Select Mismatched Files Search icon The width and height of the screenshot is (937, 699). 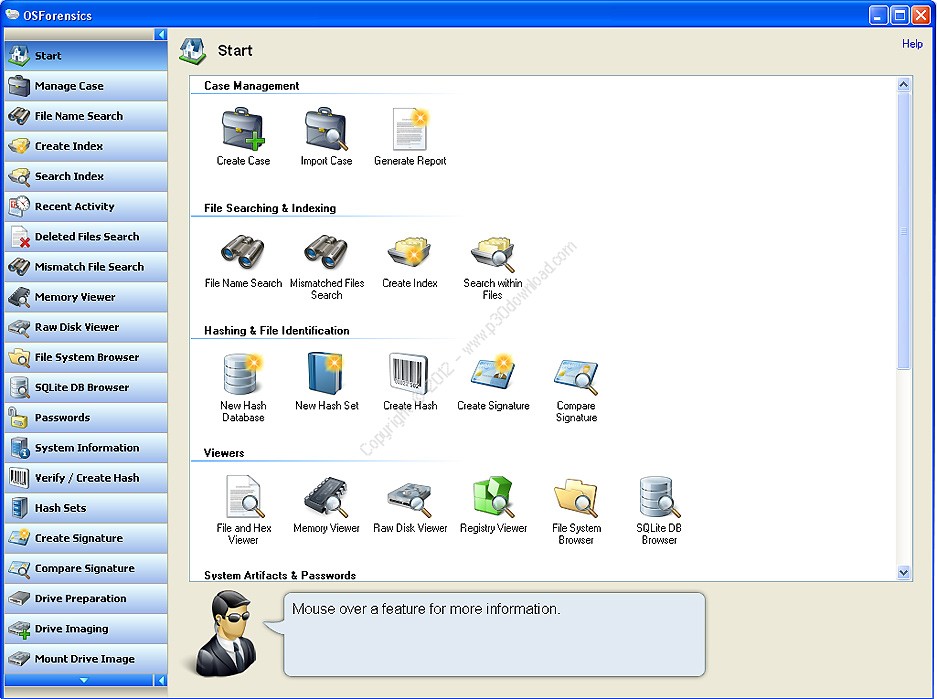[326, 252]
